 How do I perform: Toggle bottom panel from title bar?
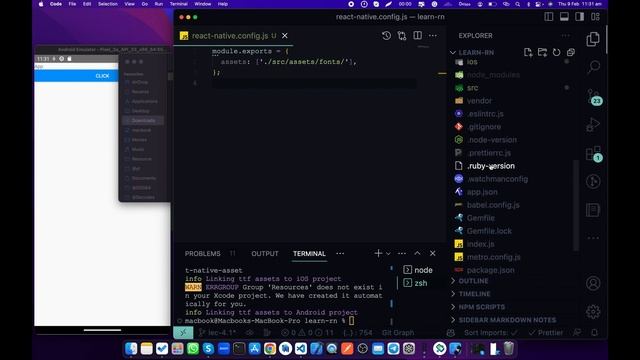coord(564,17)
